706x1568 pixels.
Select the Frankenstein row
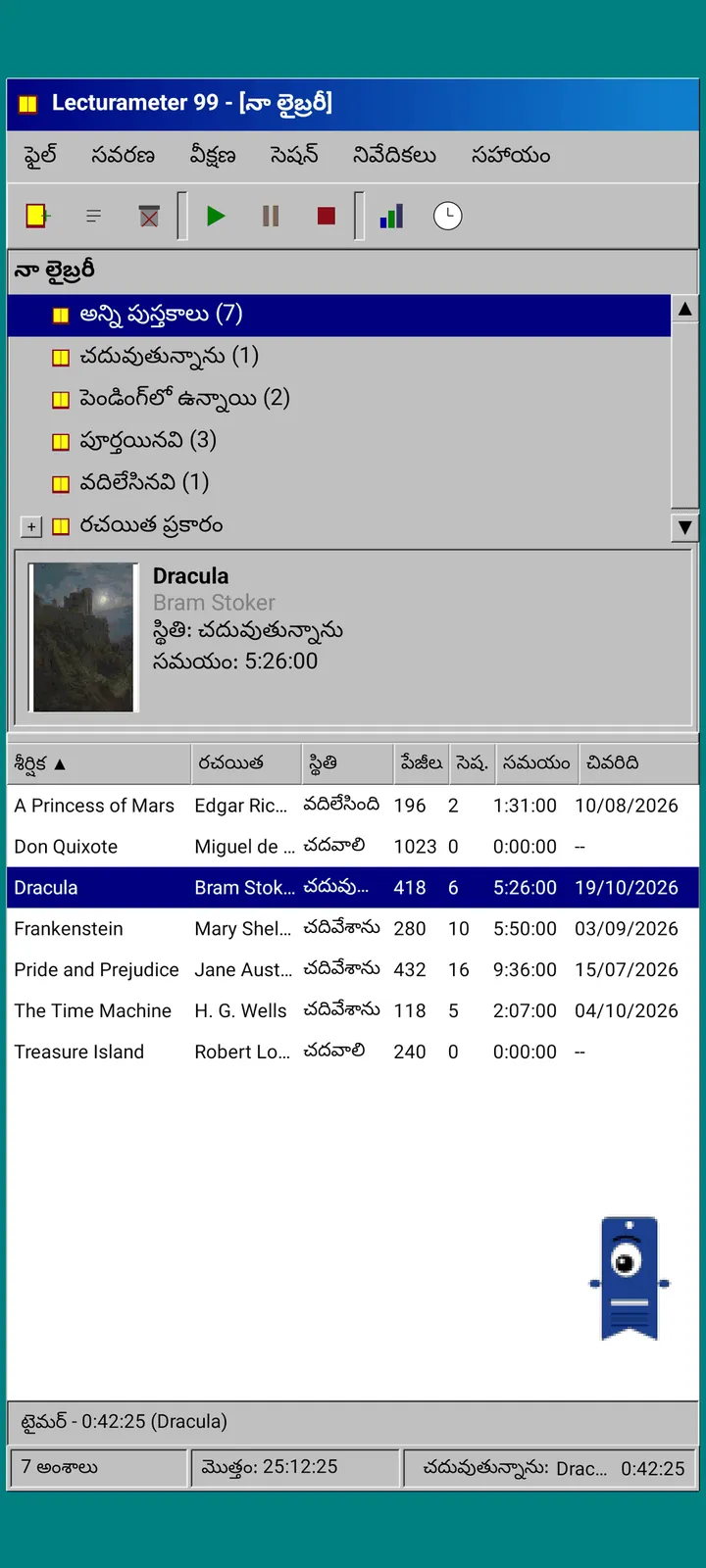click(x=353, y=929)
